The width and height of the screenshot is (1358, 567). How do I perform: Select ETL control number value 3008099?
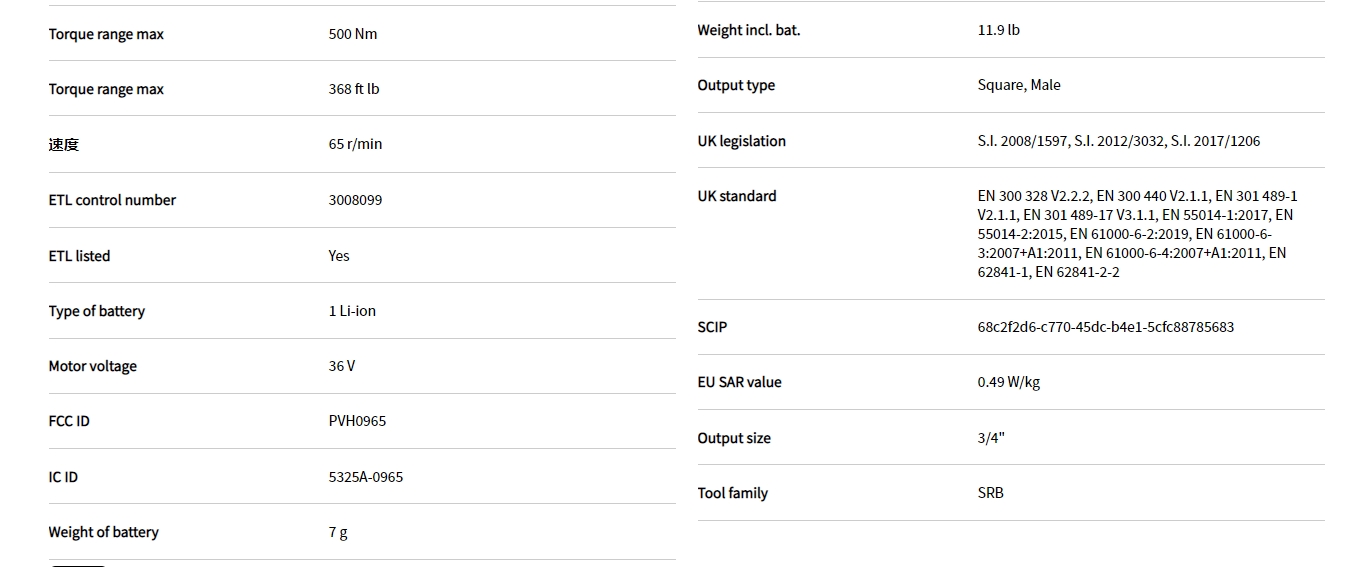coord(355,200)
